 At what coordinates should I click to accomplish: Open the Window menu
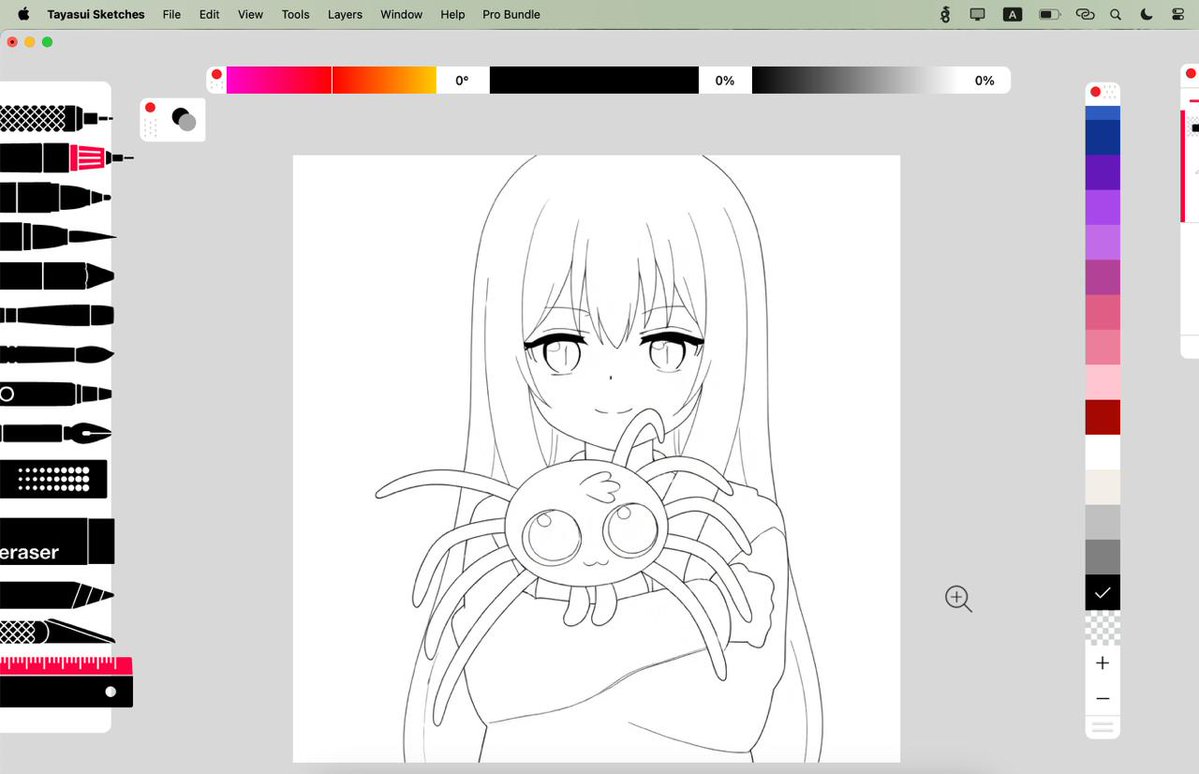coord(401,15)
